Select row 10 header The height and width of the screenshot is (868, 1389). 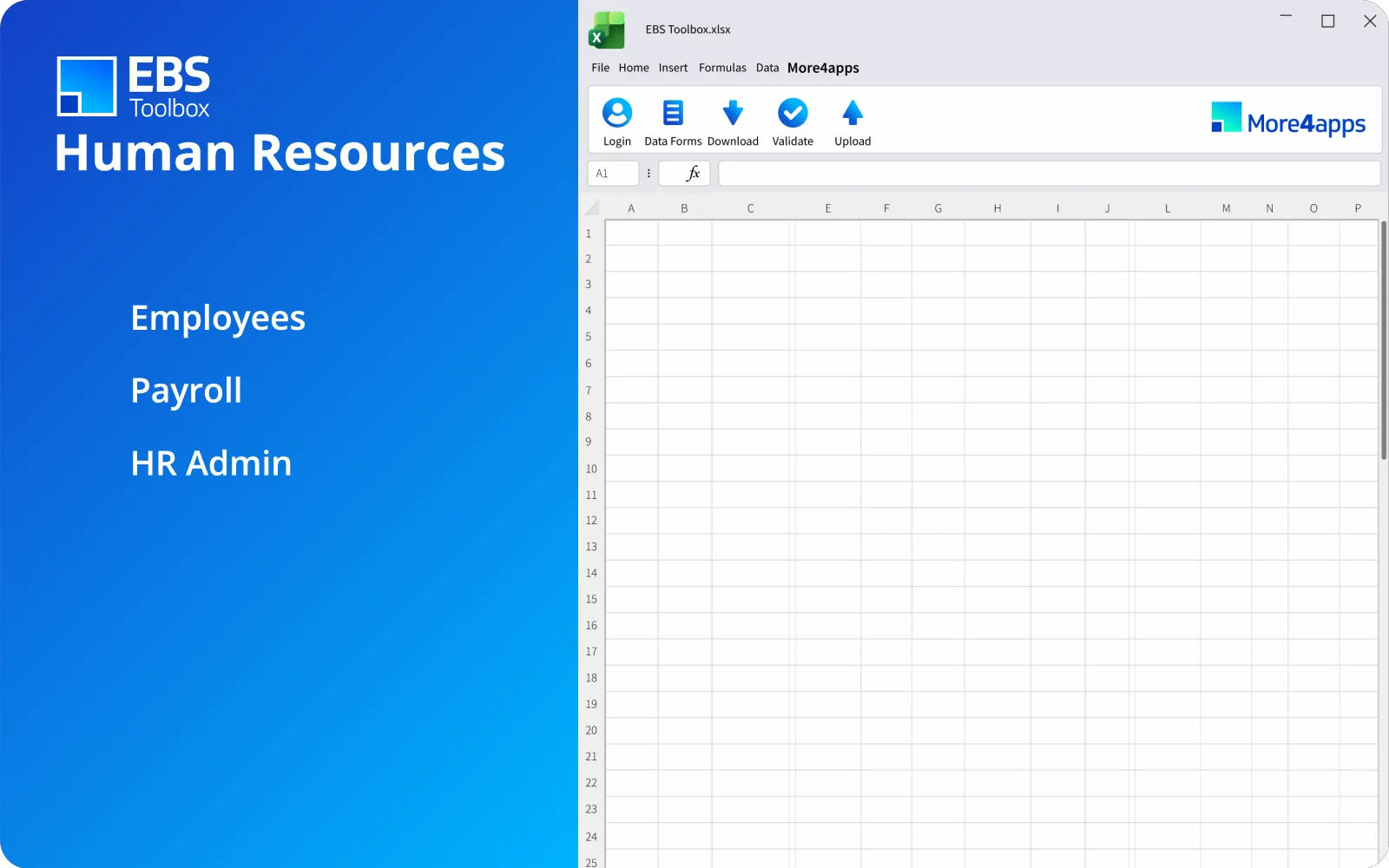pyautogui.click(x=591, y=469)
